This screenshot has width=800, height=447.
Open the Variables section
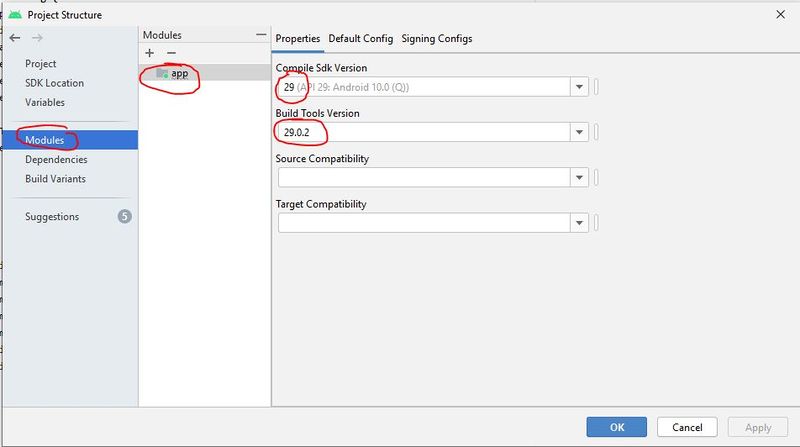(45, 103)
